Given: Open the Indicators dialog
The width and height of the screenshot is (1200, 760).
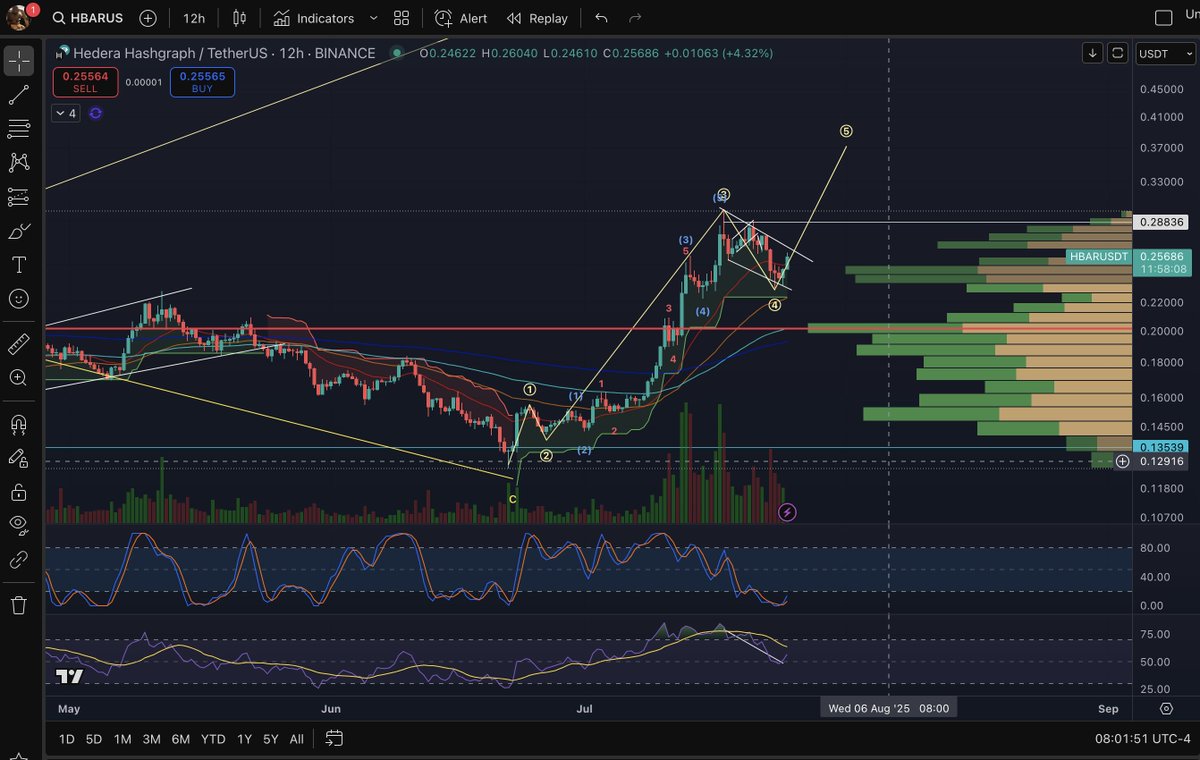Looking at the screenshot, I should [x=314, y=18].
